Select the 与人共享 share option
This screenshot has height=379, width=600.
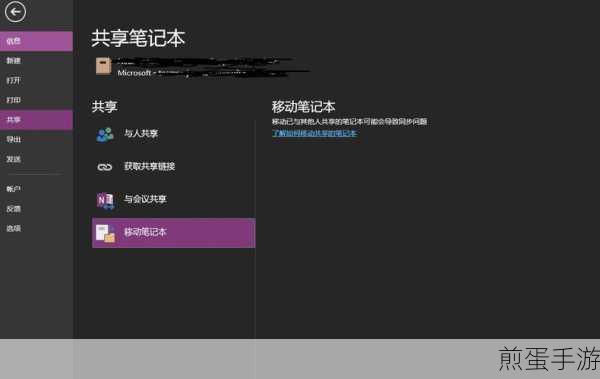173,134
